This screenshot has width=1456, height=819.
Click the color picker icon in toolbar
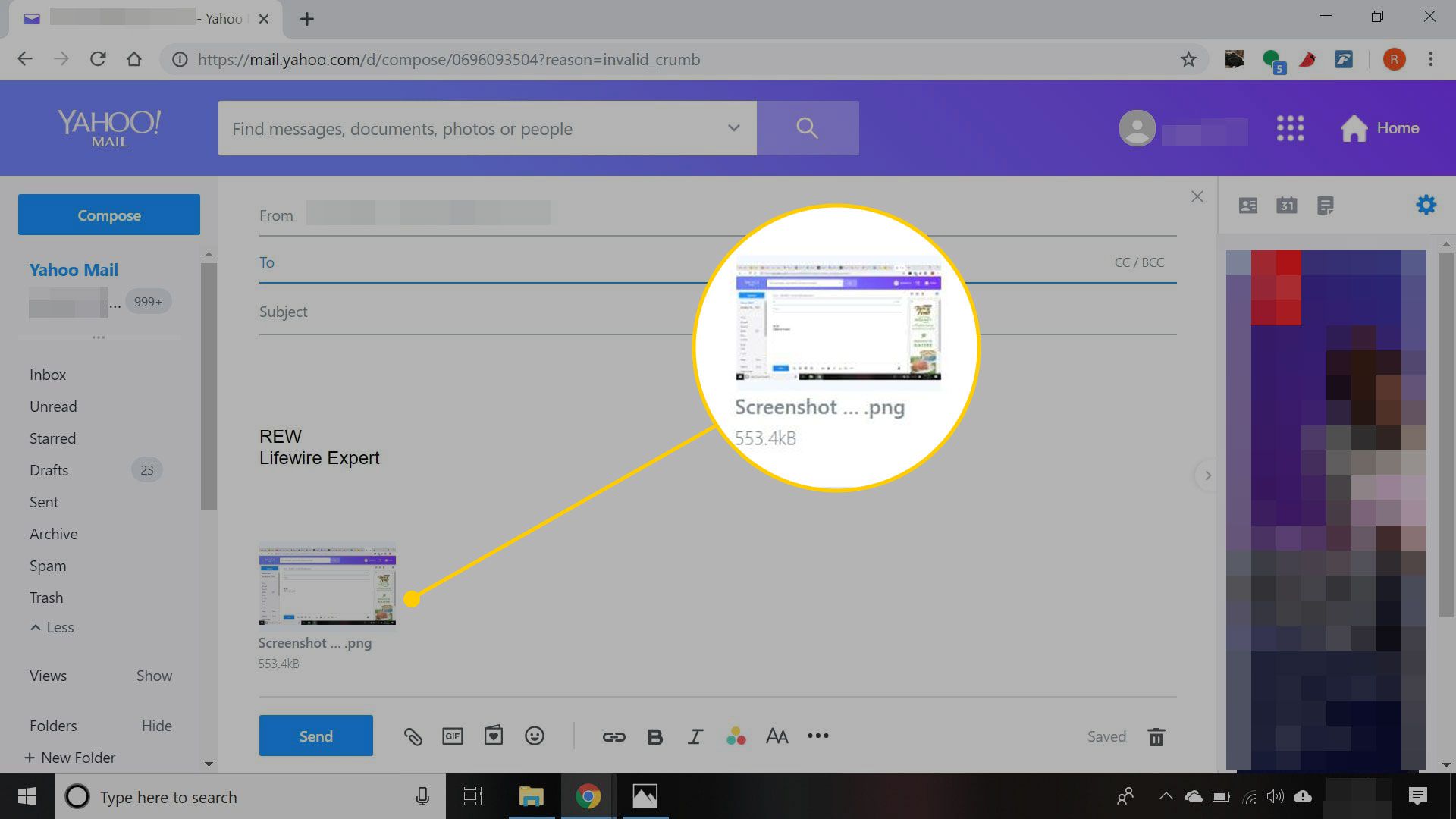coord(736,736)
